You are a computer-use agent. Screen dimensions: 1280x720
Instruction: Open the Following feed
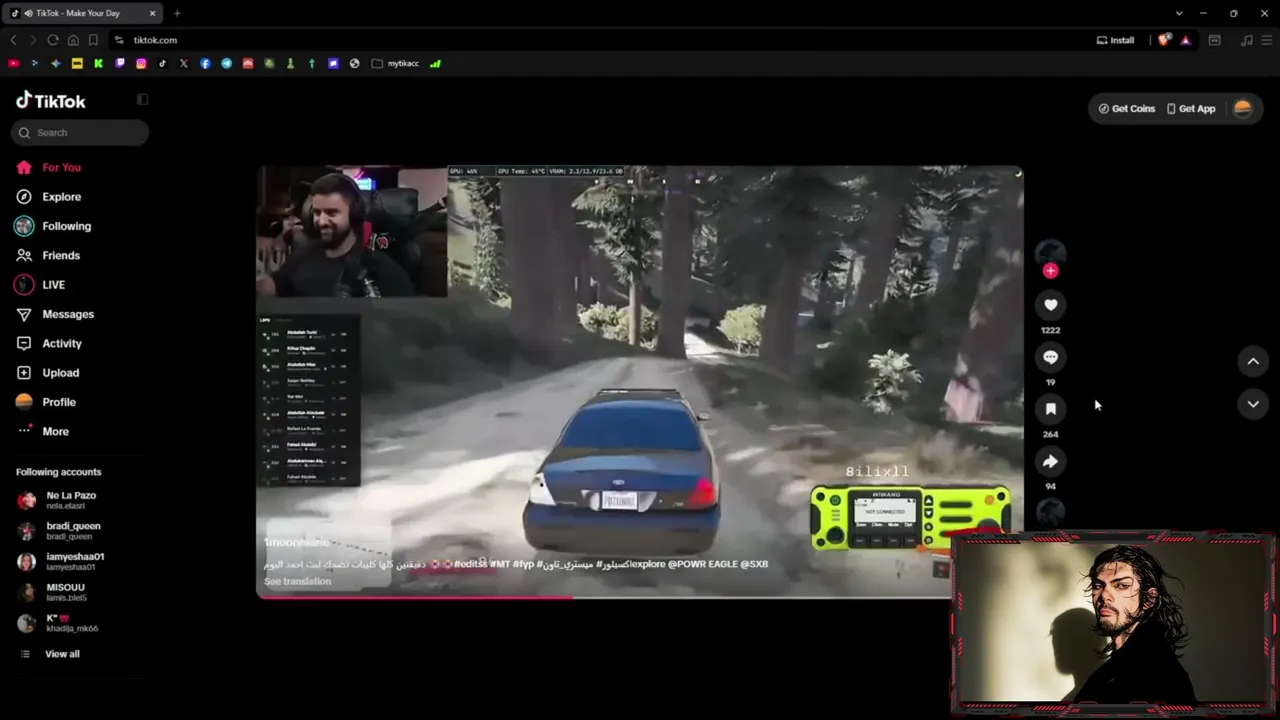click(x=66, y=226)
